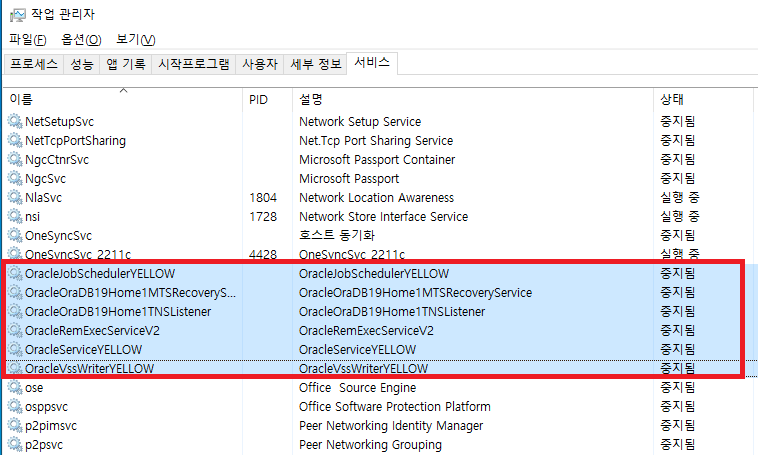This screenshot has height=455, width=758.
Task: Click description 호스트 동기화
Action: [x=337, y=235]
